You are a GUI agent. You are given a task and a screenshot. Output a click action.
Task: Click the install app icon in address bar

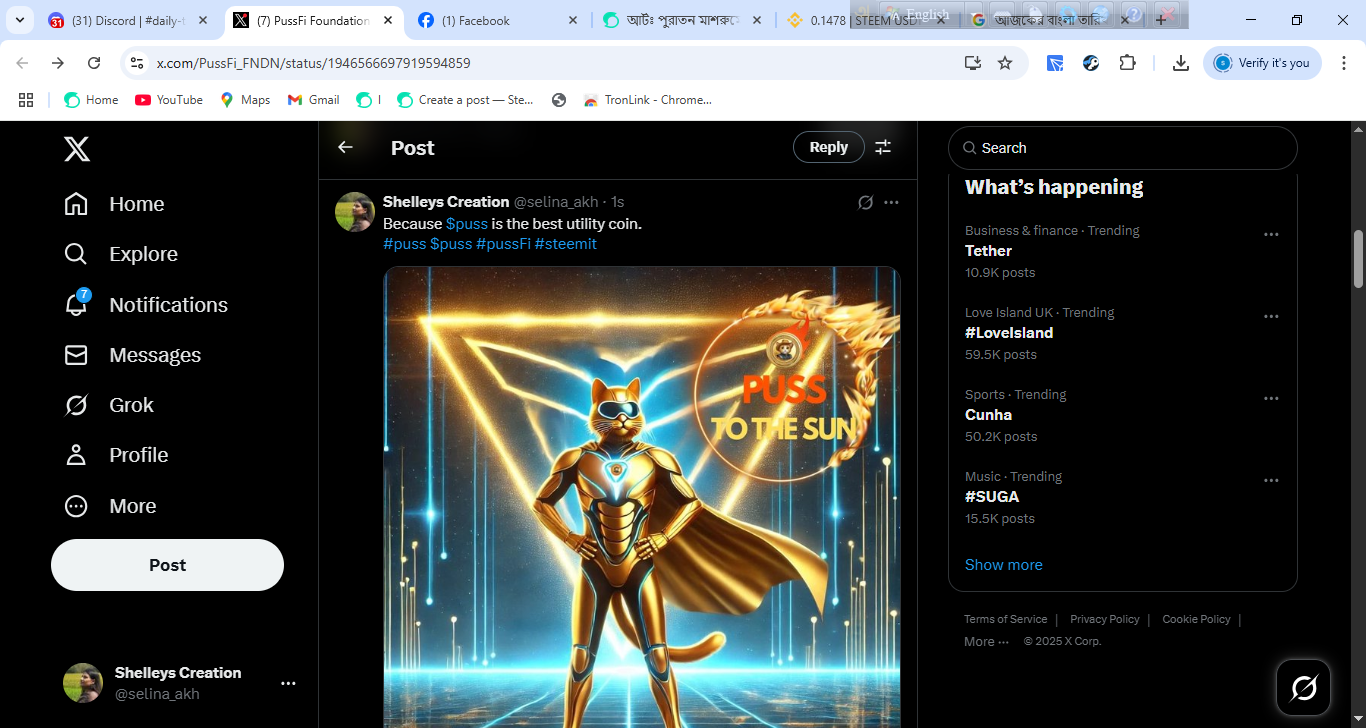[x=973, y=63]
